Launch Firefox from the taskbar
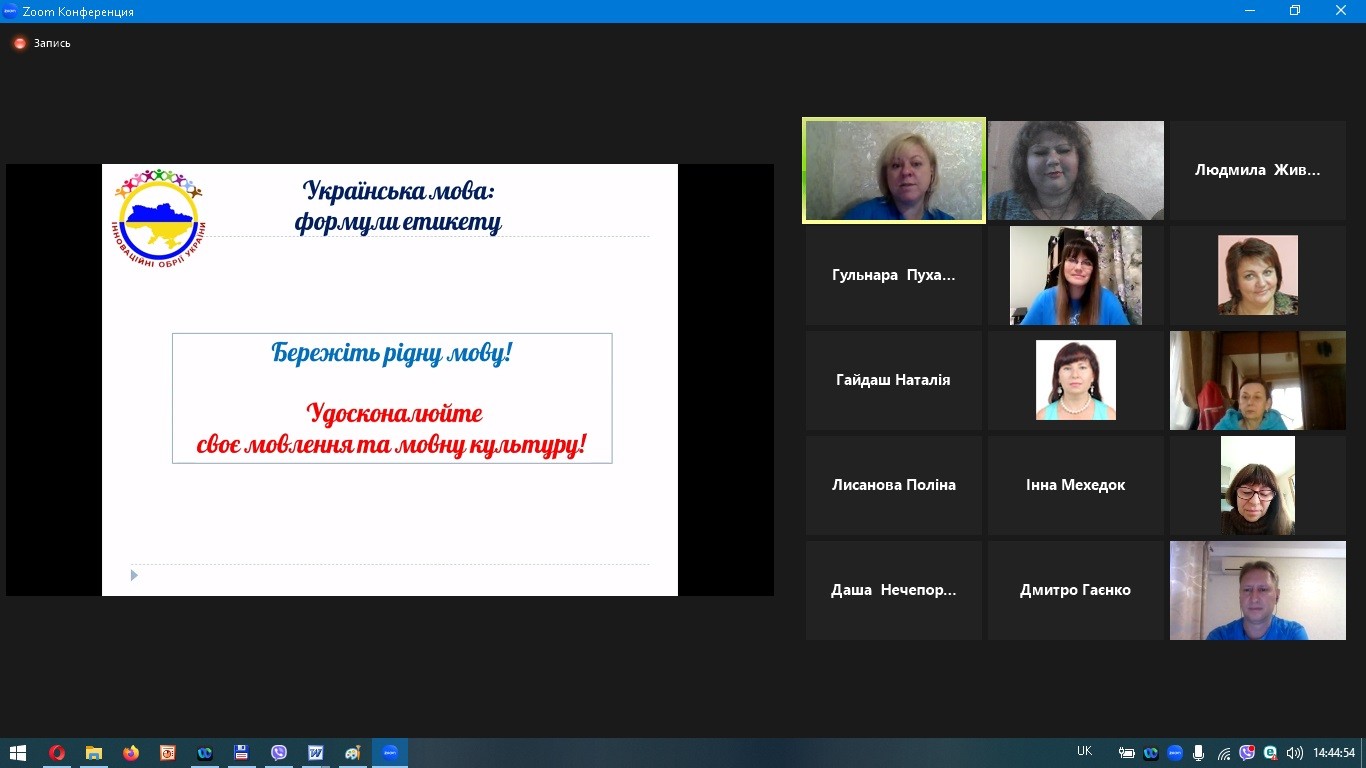Image resolution: width=1366 pixels, height=768 pixels. tap(131, 753)
